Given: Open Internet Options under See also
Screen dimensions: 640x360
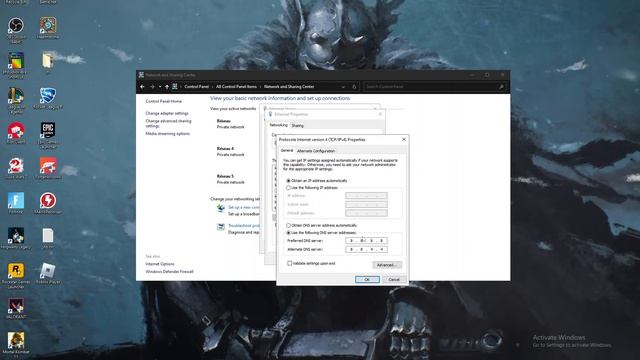Looking at the screenshot, I should [160, 264].
